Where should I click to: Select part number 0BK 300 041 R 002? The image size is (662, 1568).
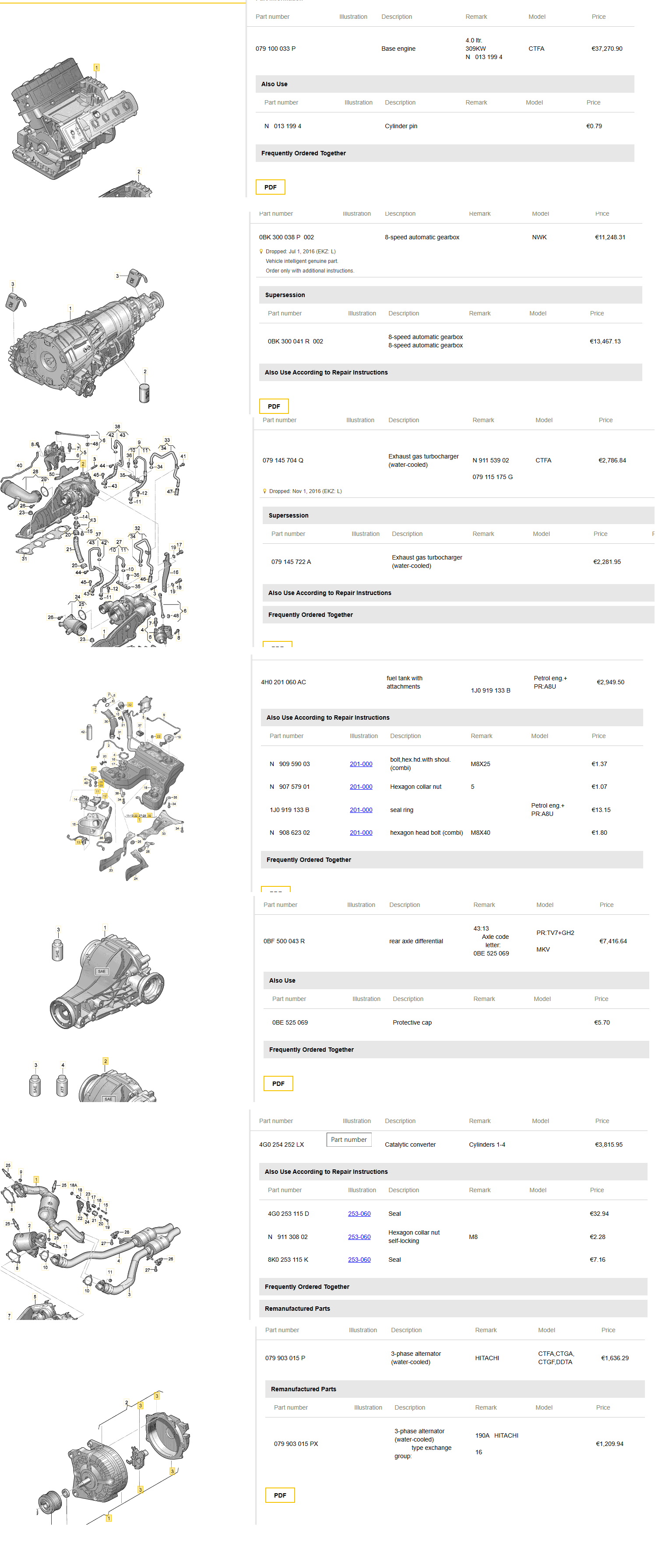[x=296, y=342]
